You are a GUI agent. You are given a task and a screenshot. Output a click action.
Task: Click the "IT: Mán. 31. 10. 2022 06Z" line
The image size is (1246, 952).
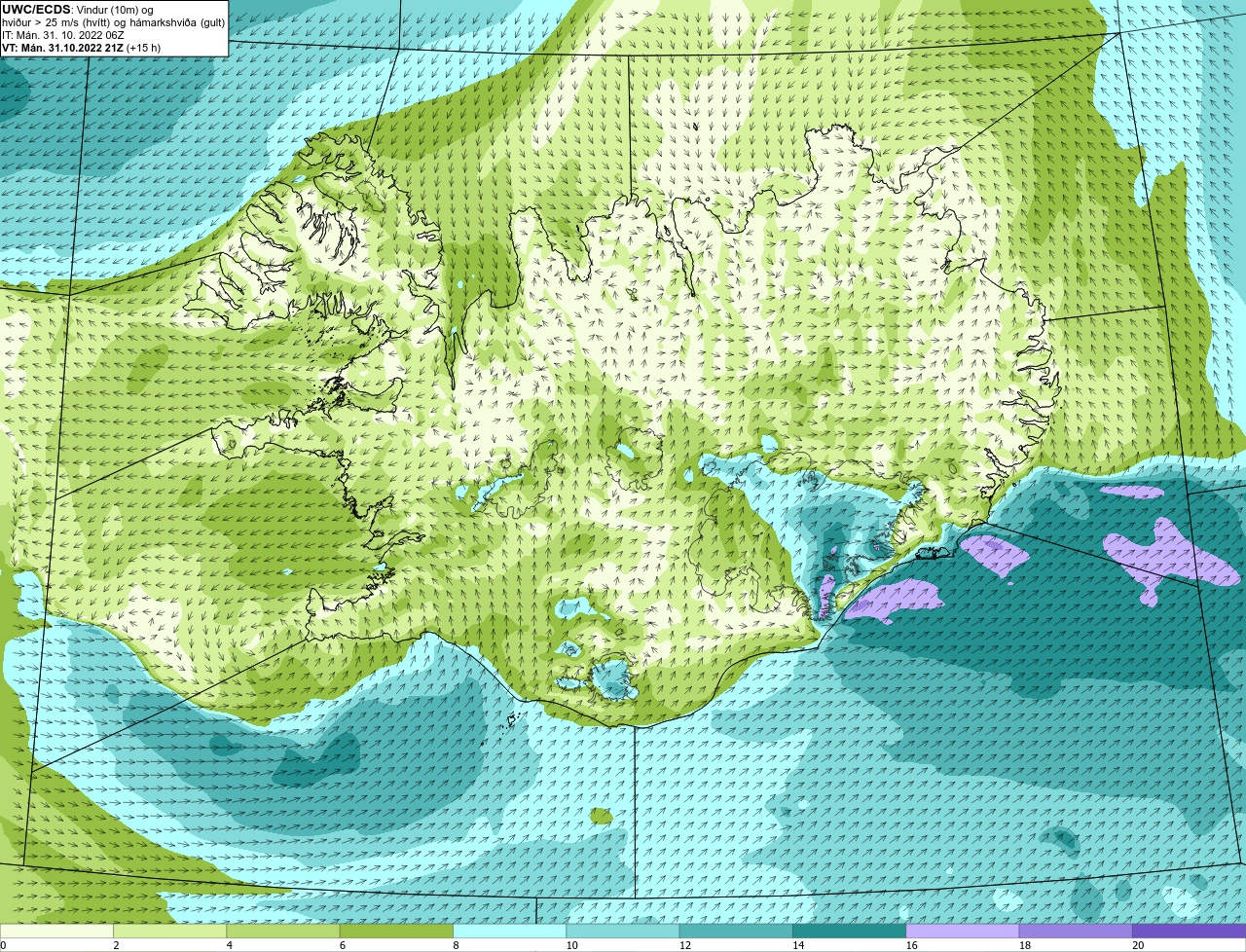click(63, 35)
